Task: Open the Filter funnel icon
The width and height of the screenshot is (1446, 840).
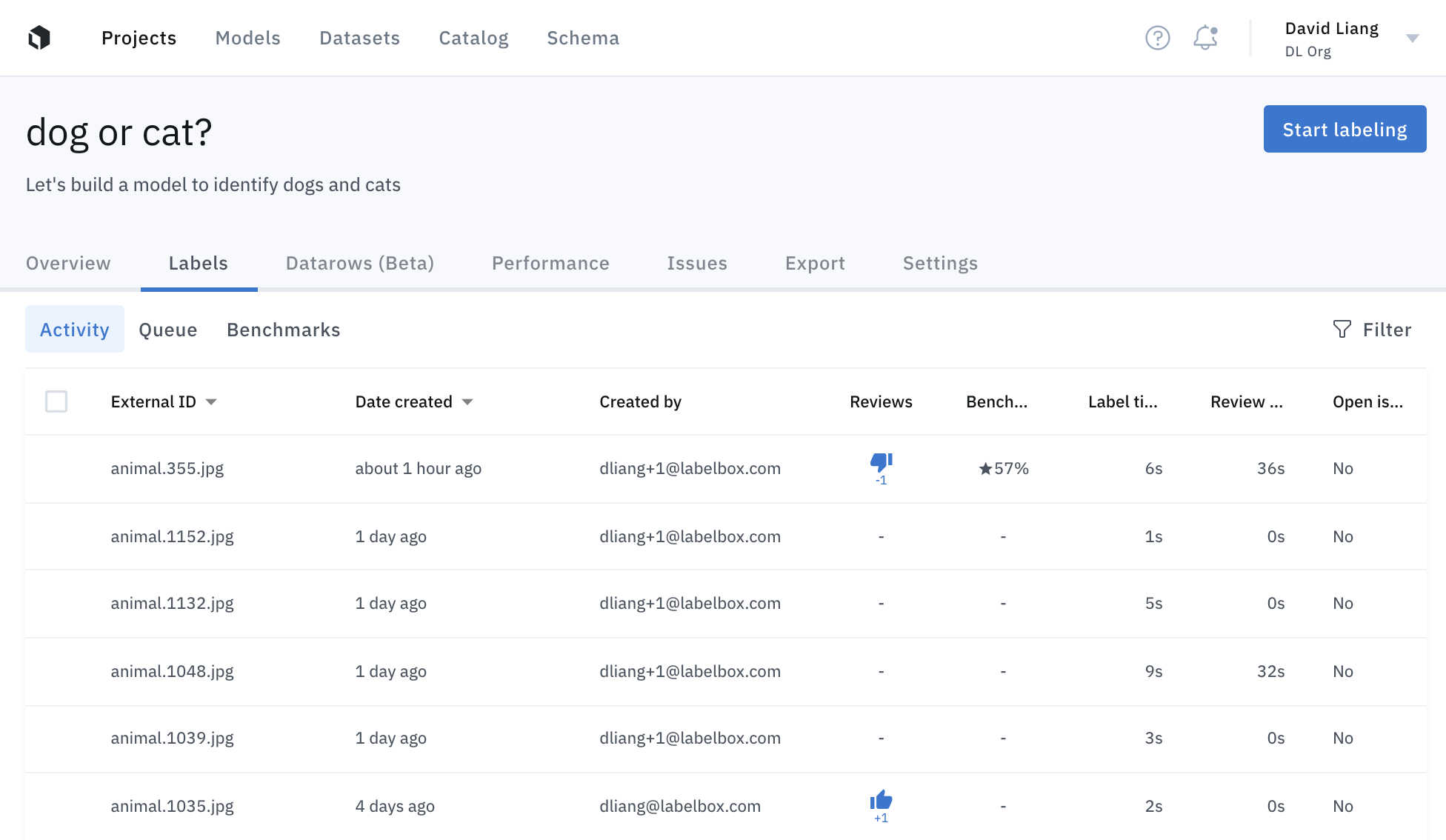Action: pos(1342,329)
